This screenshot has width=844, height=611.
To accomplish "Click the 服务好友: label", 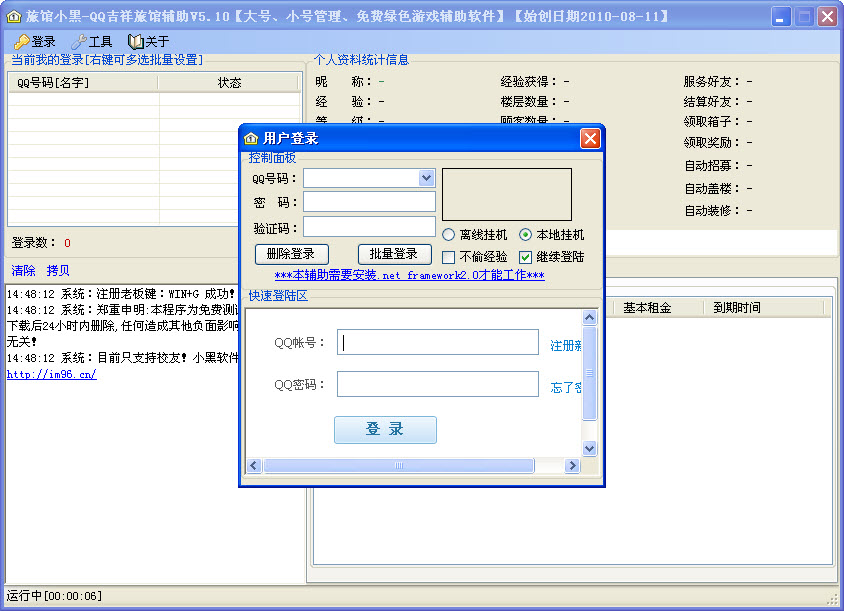I will (712, 81).
